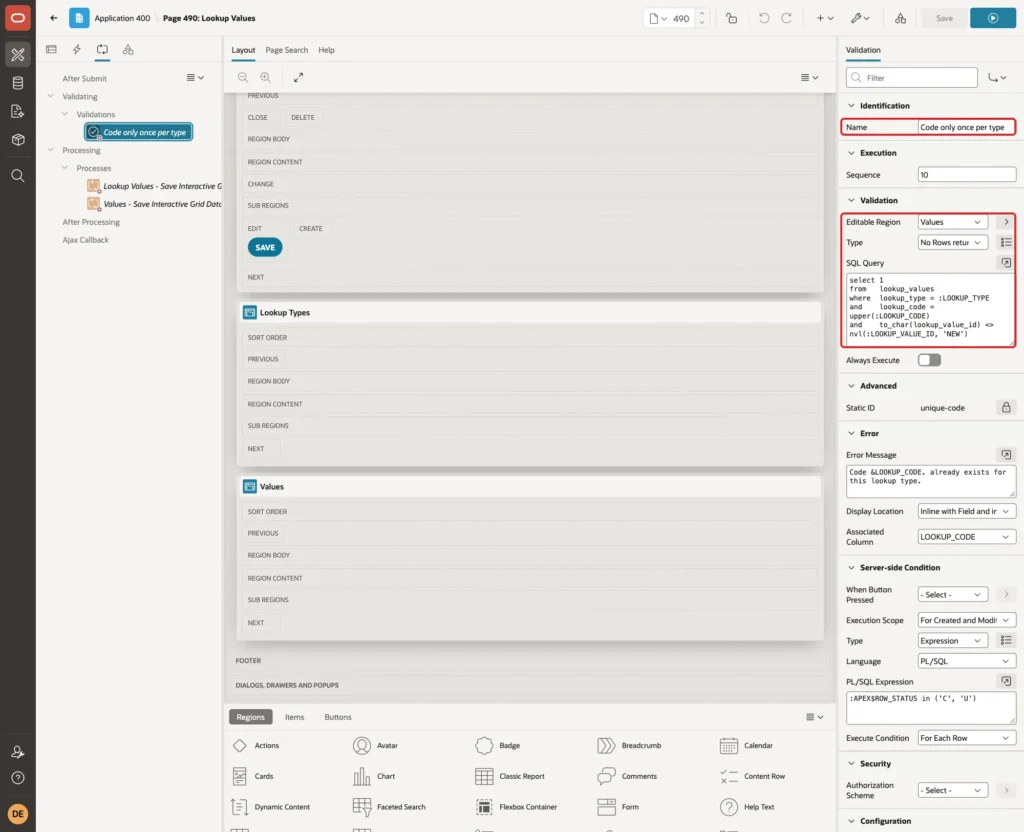Open the Administration icon in sidebar

[18, 752]
